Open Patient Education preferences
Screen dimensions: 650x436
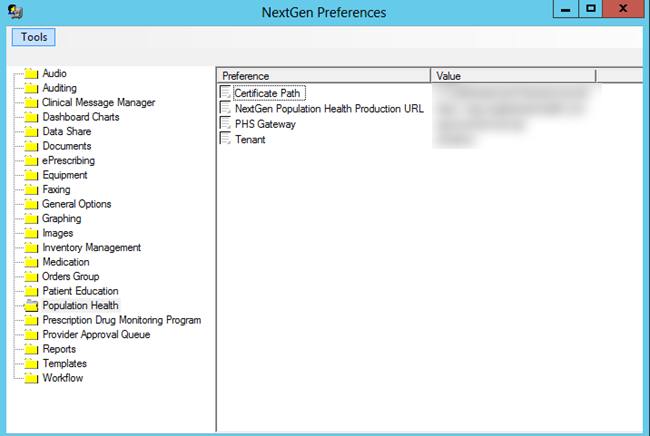click(x=80, y=291)
